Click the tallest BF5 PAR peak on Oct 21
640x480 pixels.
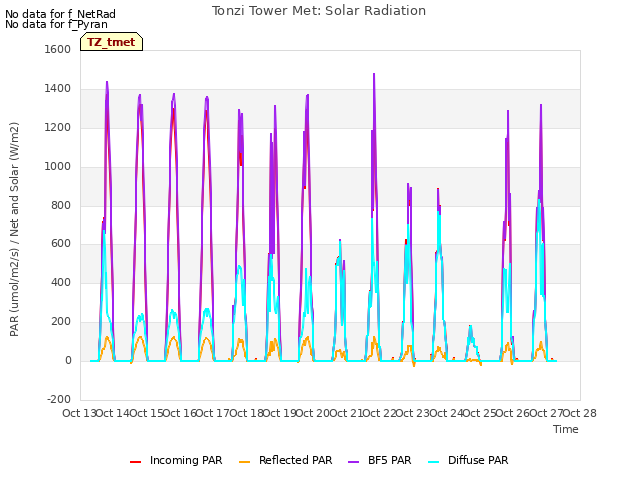point(374,74)
